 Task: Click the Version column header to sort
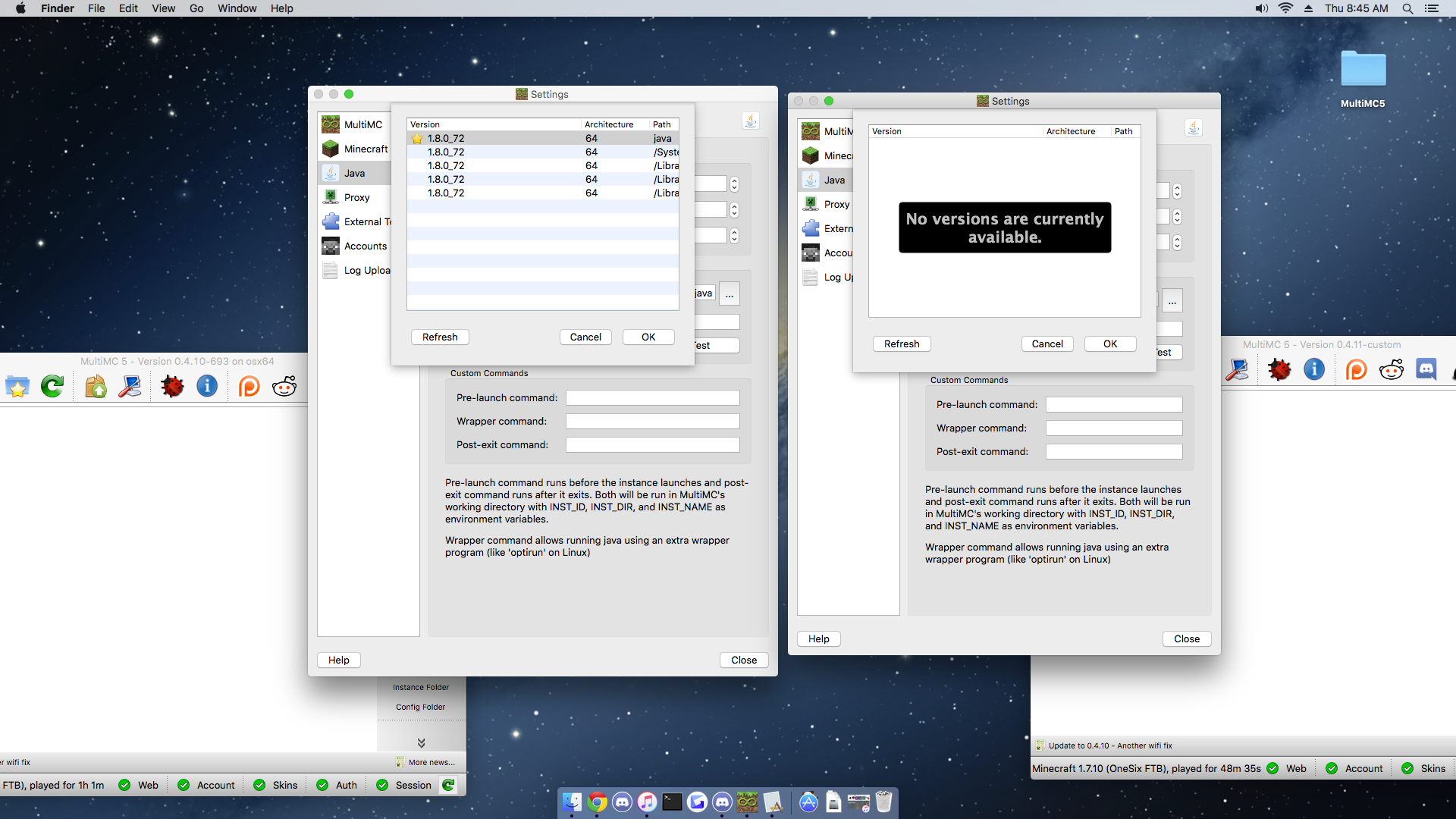(x=425, y=124)
